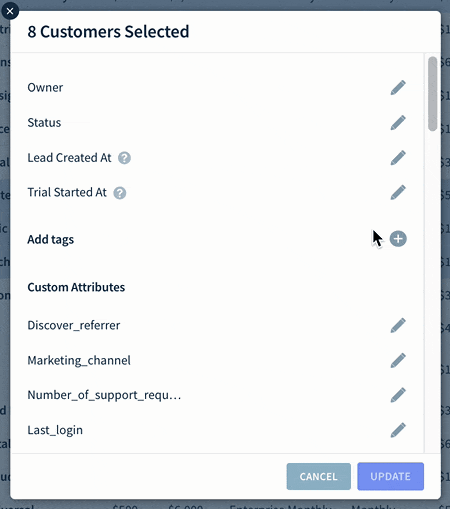Click the Owner field label

click(45, 88)
